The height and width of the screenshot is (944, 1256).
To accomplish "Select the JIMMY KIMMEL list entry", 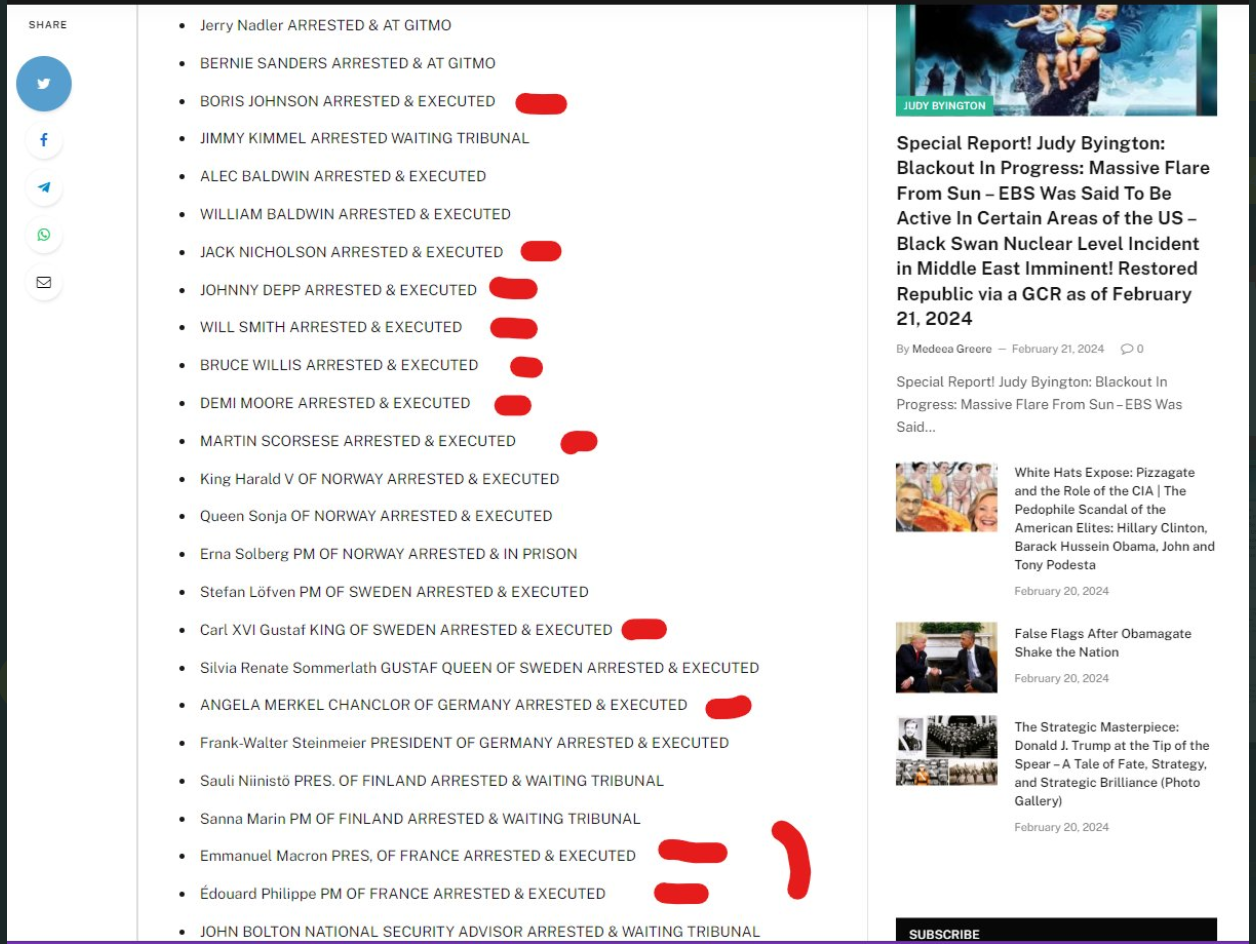I will click(364, 138).
